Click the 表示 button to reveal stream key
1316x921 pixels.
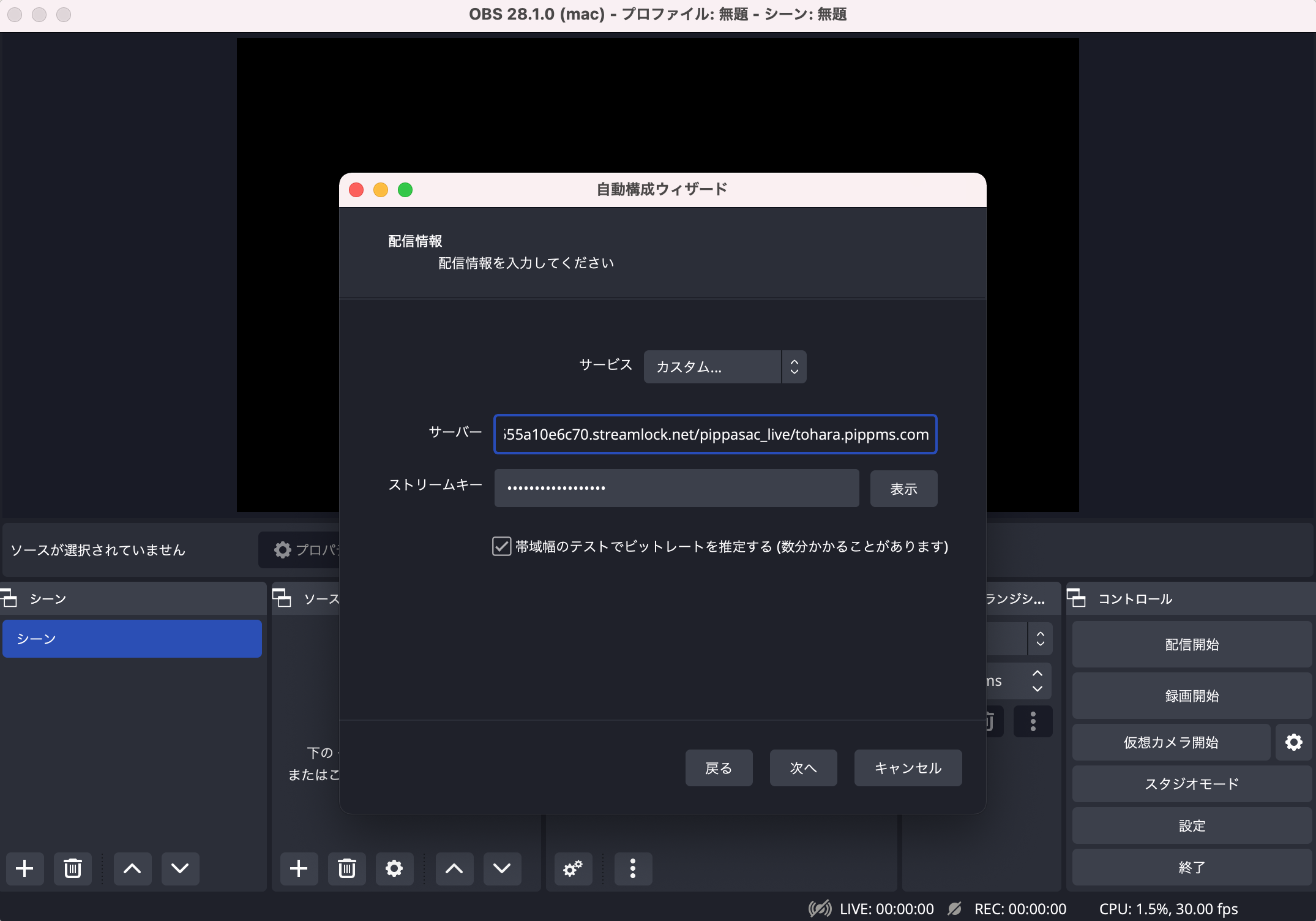tap(903, 489)
